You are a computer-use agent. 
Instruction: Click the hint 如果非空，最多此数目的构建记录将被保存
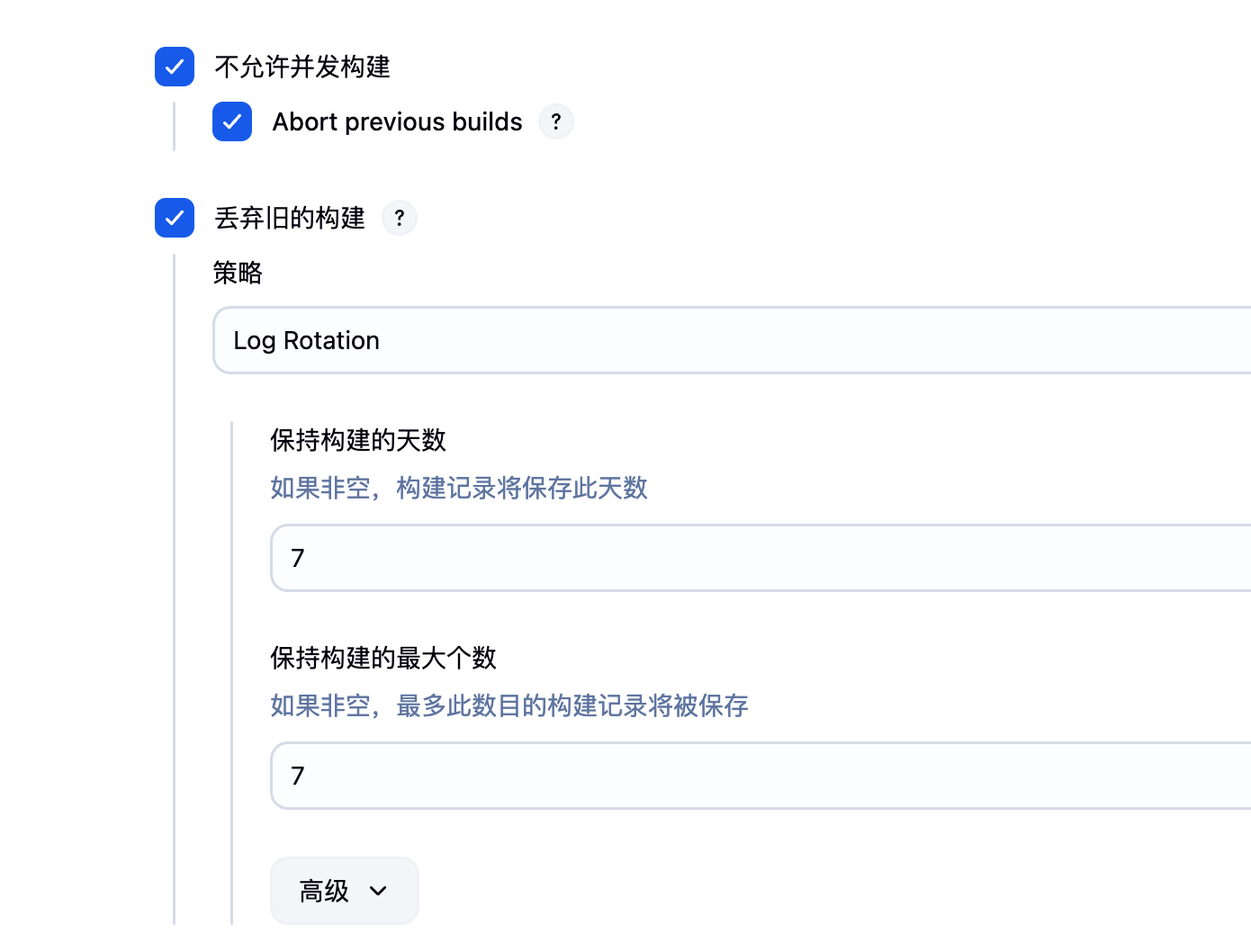coord(509,705)
